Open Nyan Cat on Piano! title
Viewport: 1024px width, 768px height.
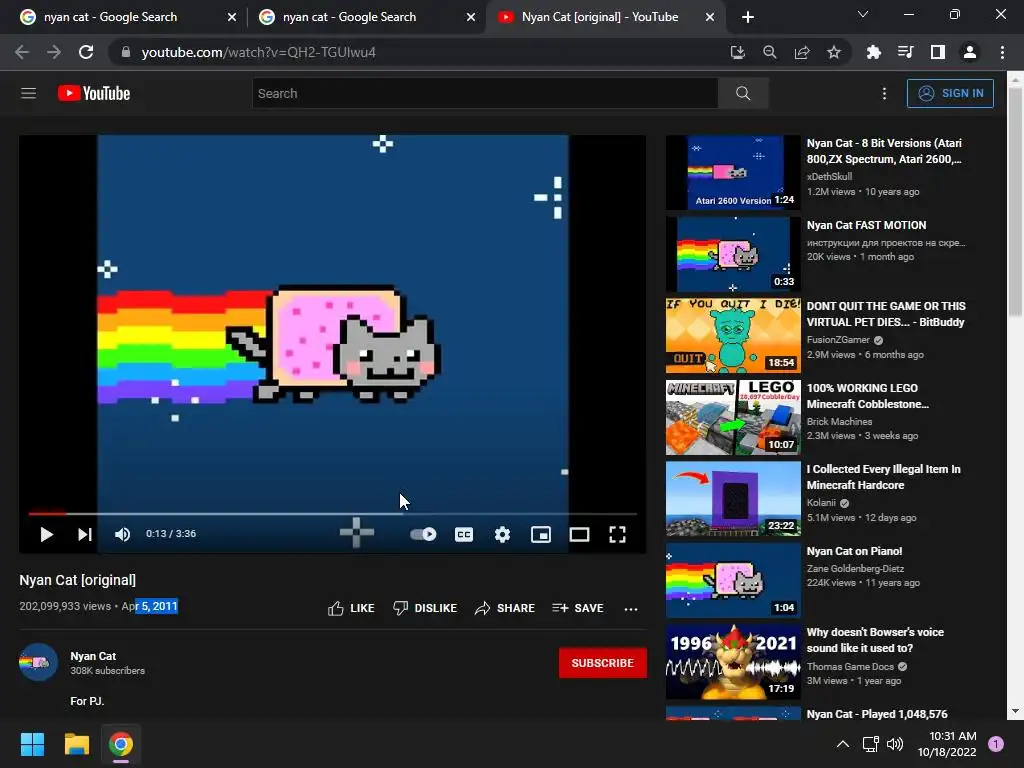pyautogui.click(x=854, y=551)
